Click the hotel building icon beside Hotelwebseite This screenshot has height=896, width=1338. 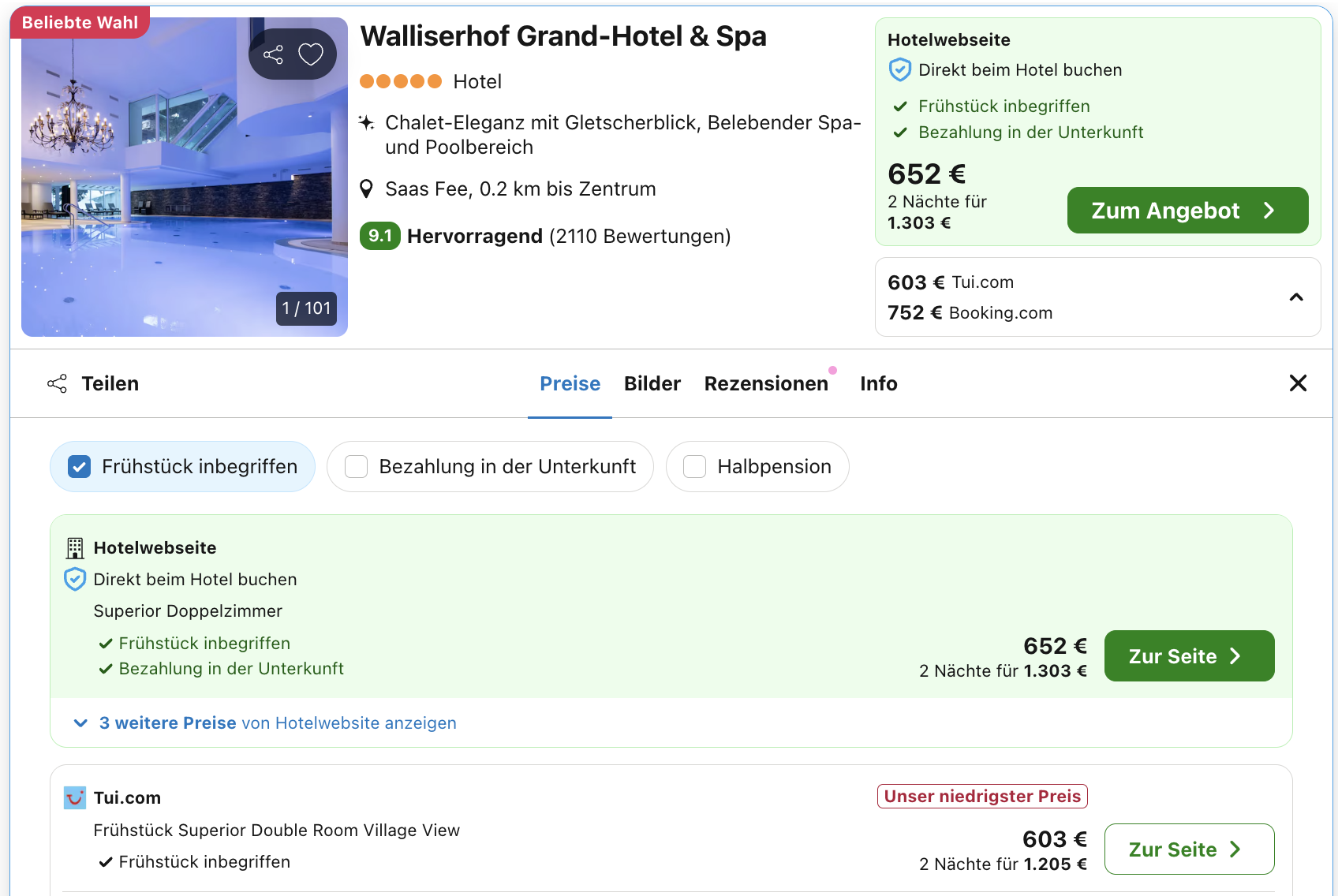75,548
